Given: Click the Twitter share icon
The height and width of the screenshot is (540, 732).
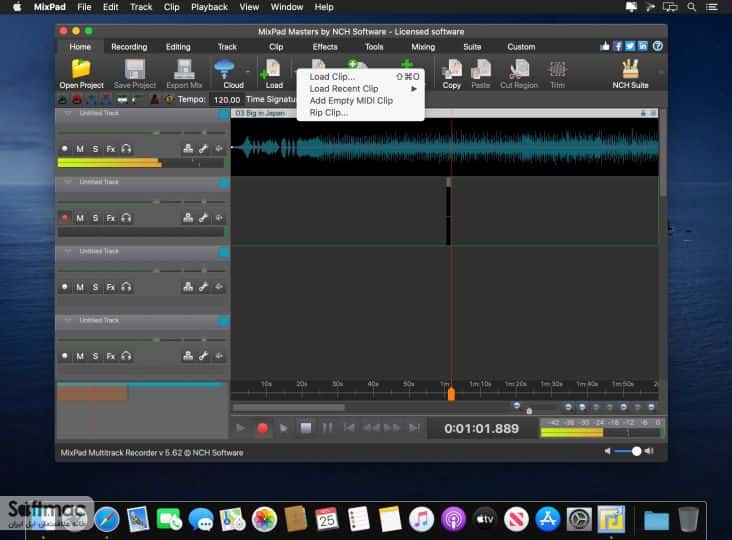Looking at the screenshot, I should click(630, 46).
